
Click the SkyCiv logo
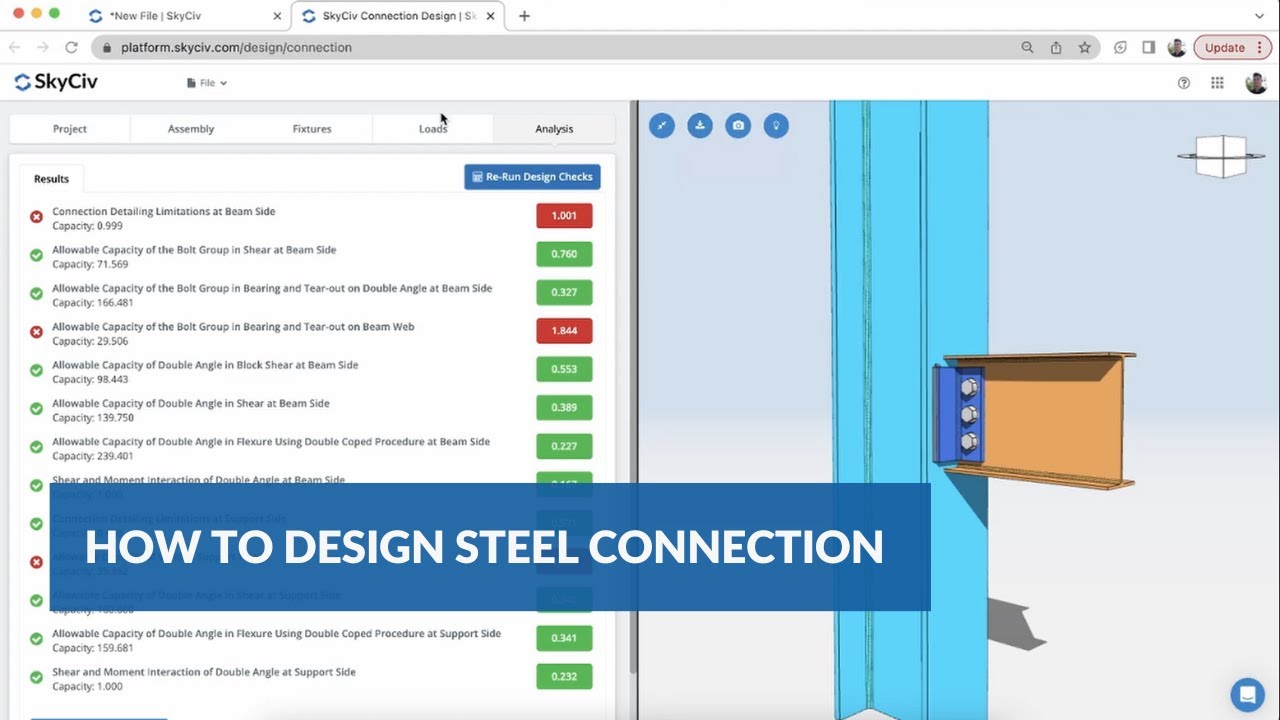click(x=56, y=82)
